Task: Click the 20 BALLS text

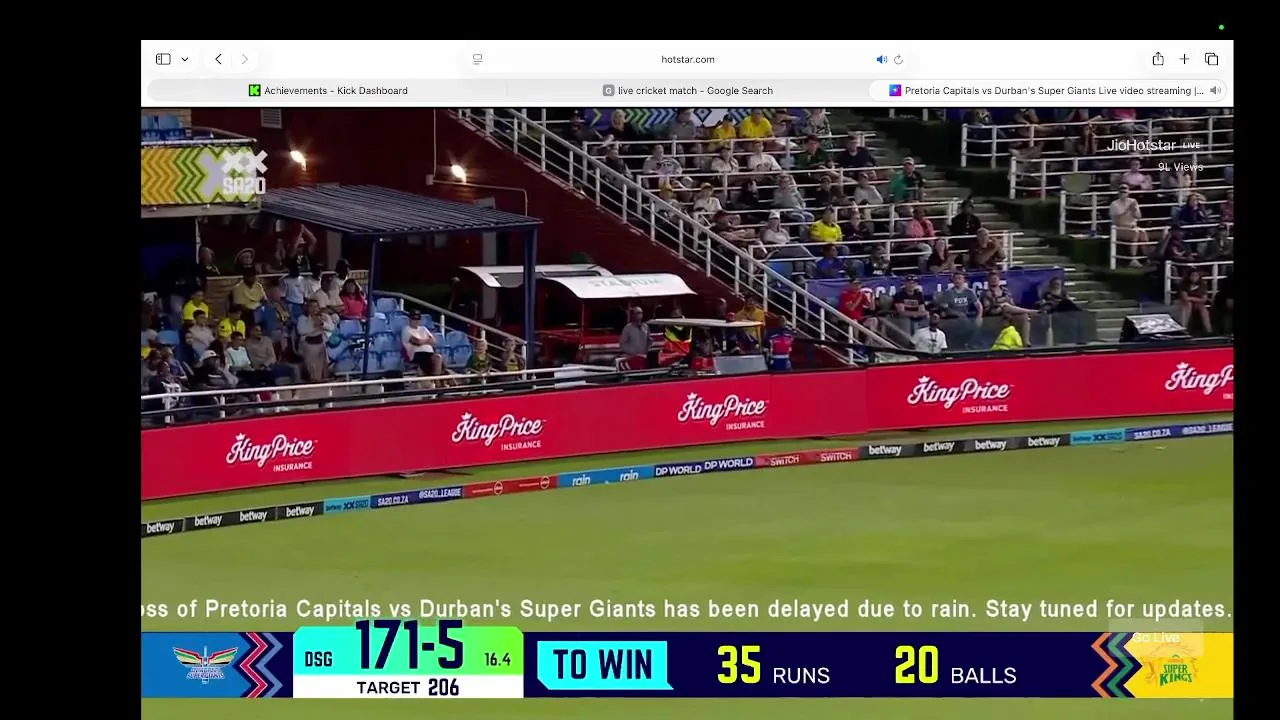Action: (955, 667)
